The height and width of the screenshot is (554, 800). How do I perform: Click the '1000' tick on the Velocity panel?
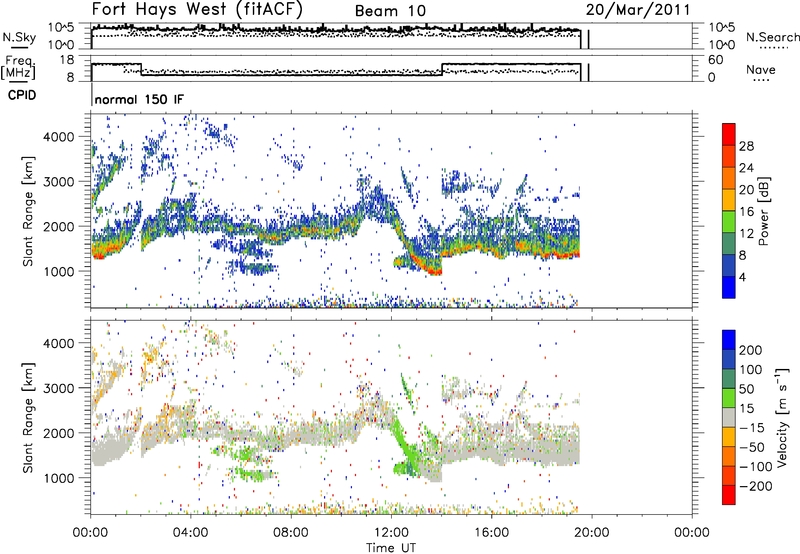point(59,478)
